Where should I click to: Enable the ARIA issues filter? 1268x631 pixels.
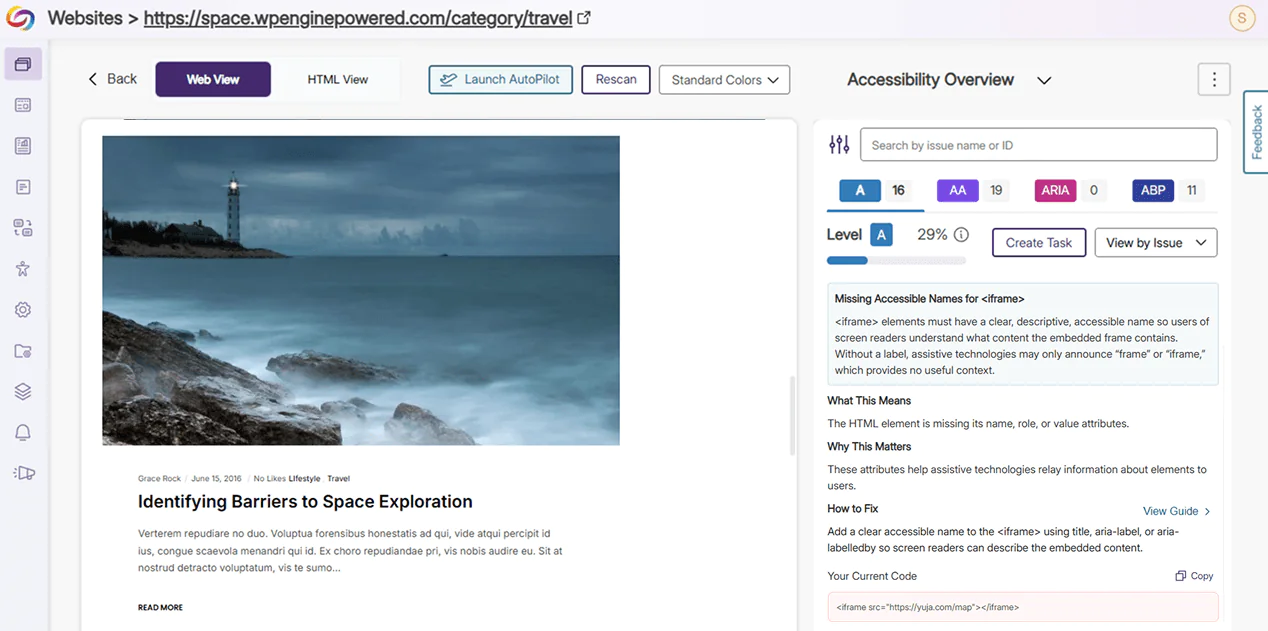pyautogui.click(x=1055, y=190)
